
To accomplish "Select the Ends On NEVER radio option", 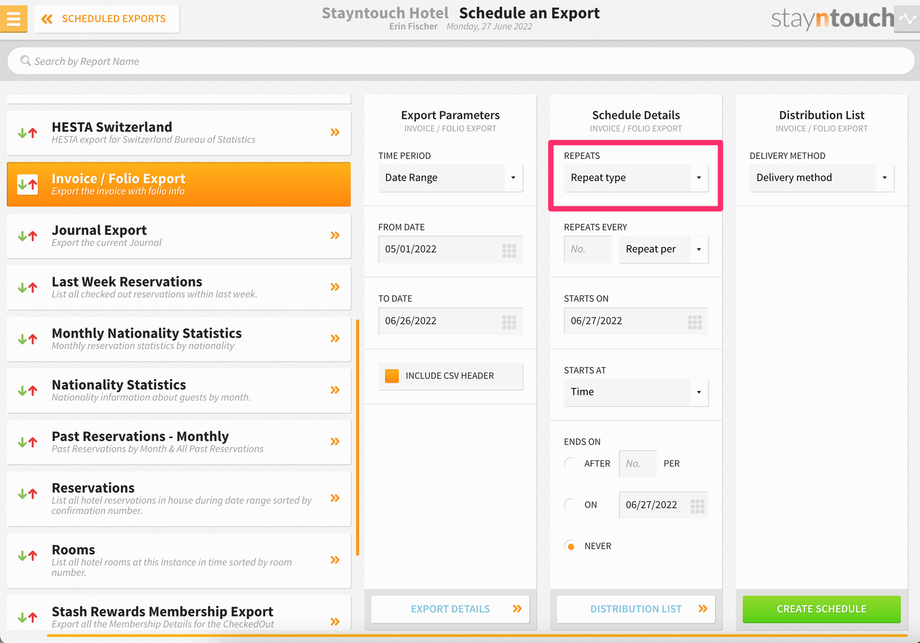I will (x=570, y=546).
